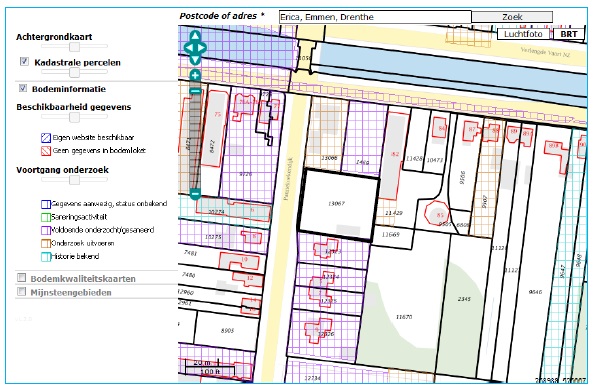Click the minus button atop zoom bar

click(x=195, y=91)
